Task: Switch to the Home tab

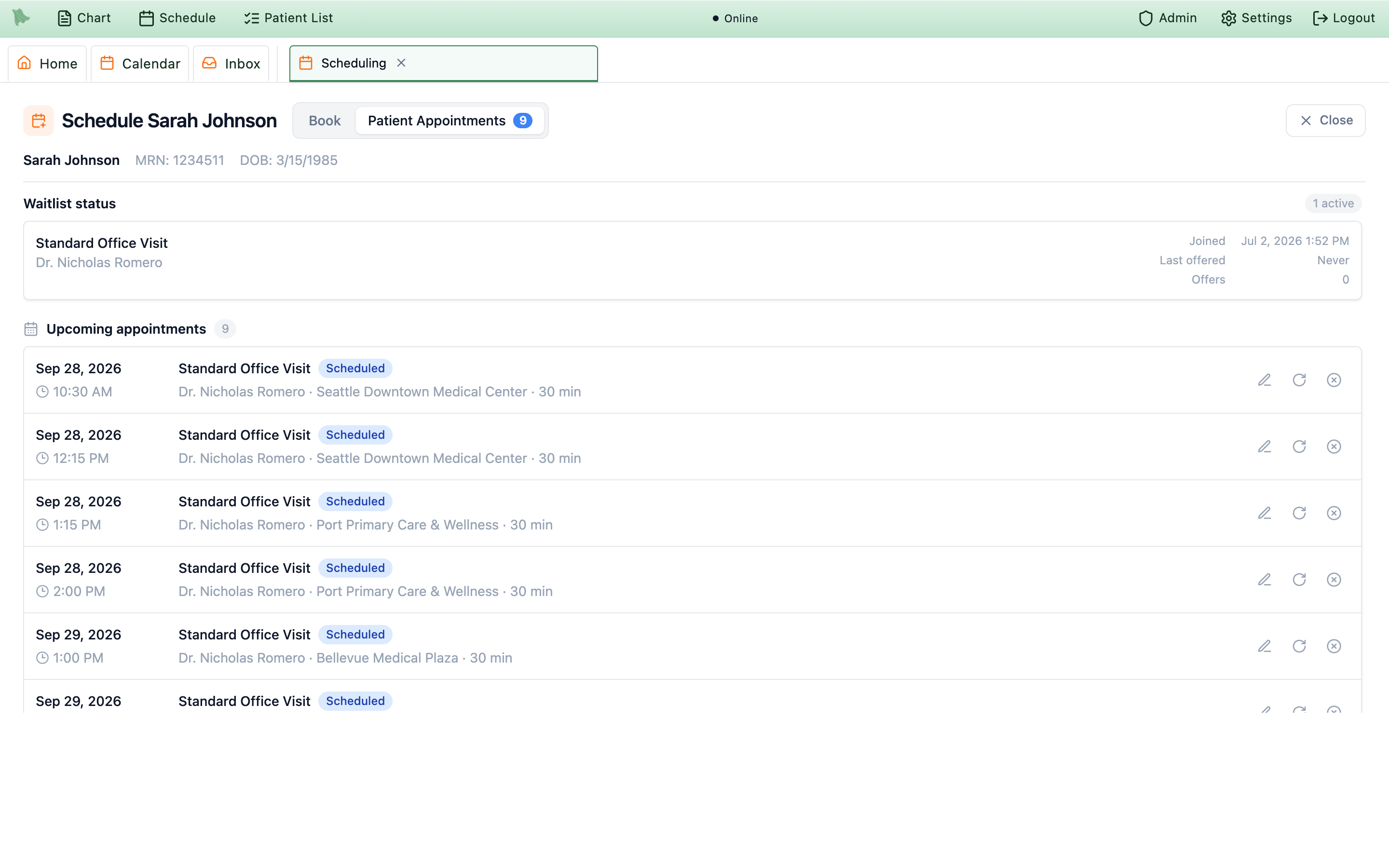Action: click(x=47, y=64)
